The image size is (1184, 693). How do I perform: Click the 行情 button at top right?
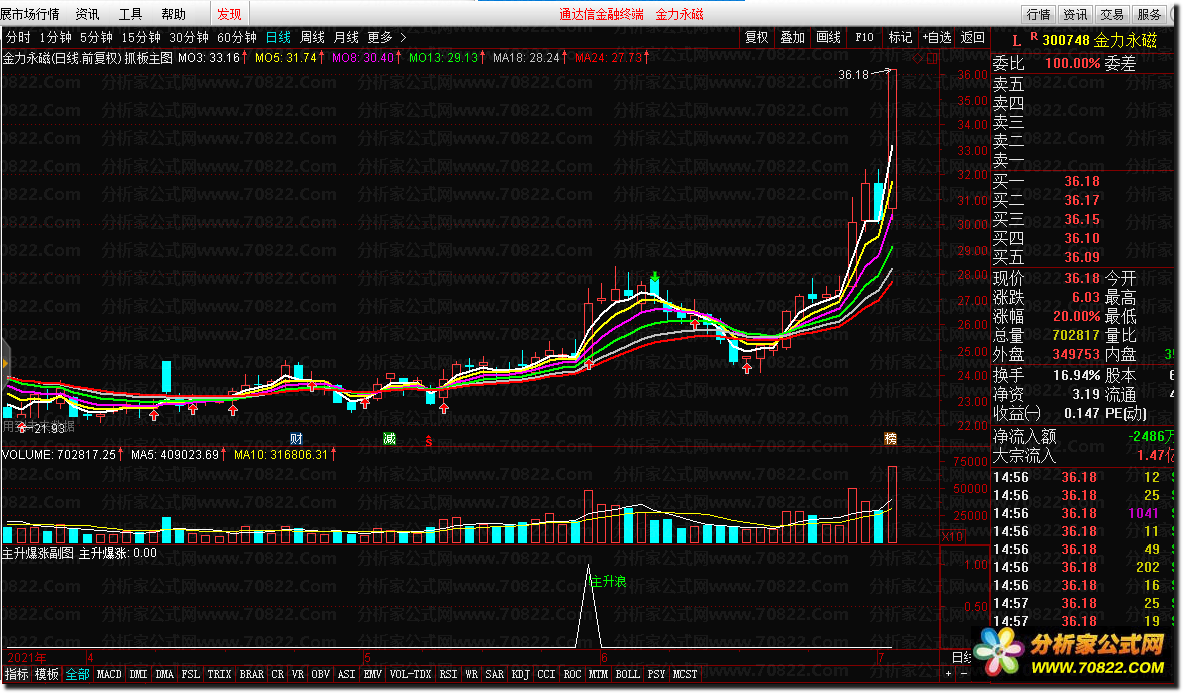click(1038, 14)
